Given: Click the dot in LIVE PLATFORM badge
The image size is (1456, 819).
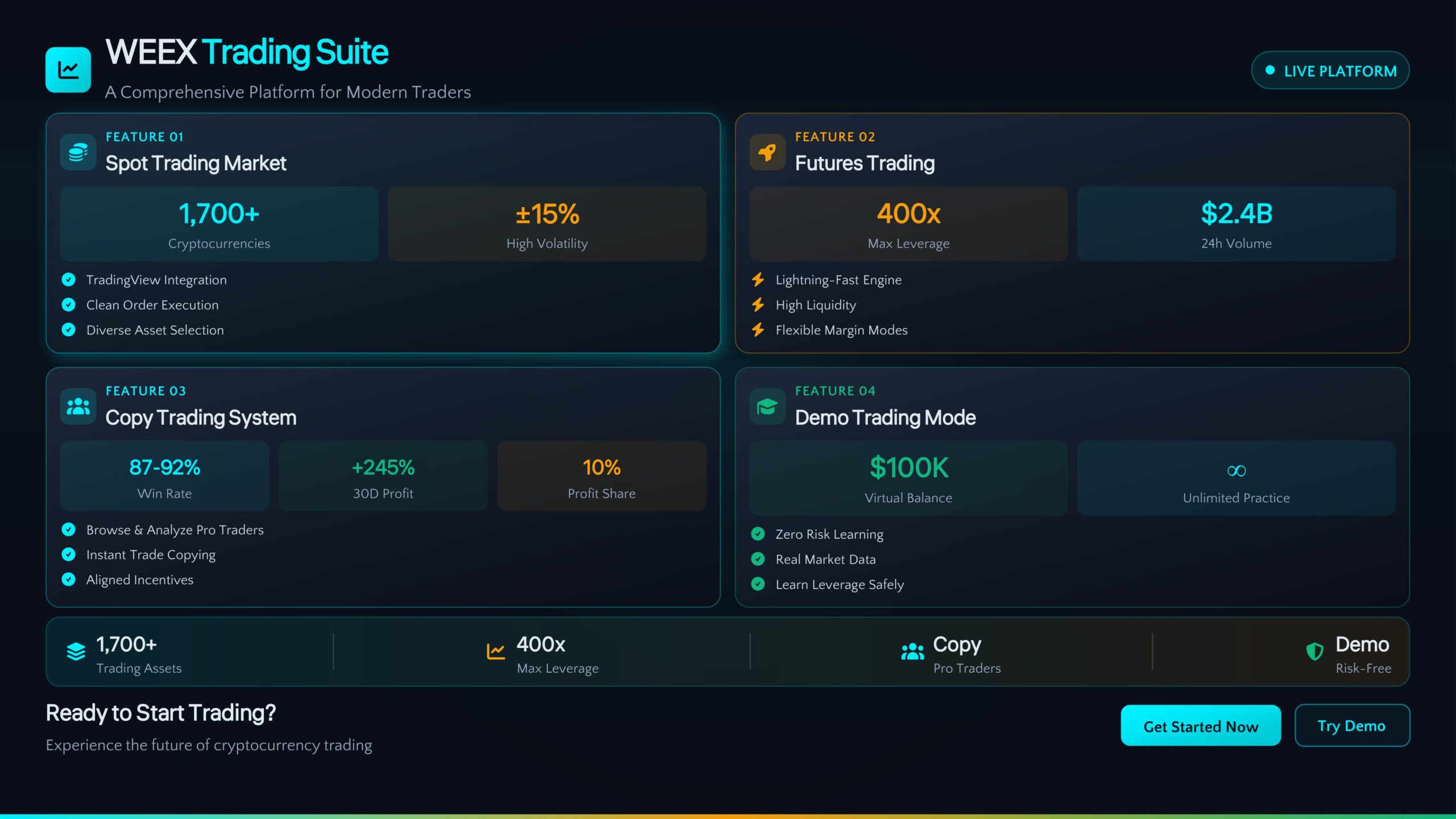Looking at the screenshot, I should click(x=1269, y=71).
